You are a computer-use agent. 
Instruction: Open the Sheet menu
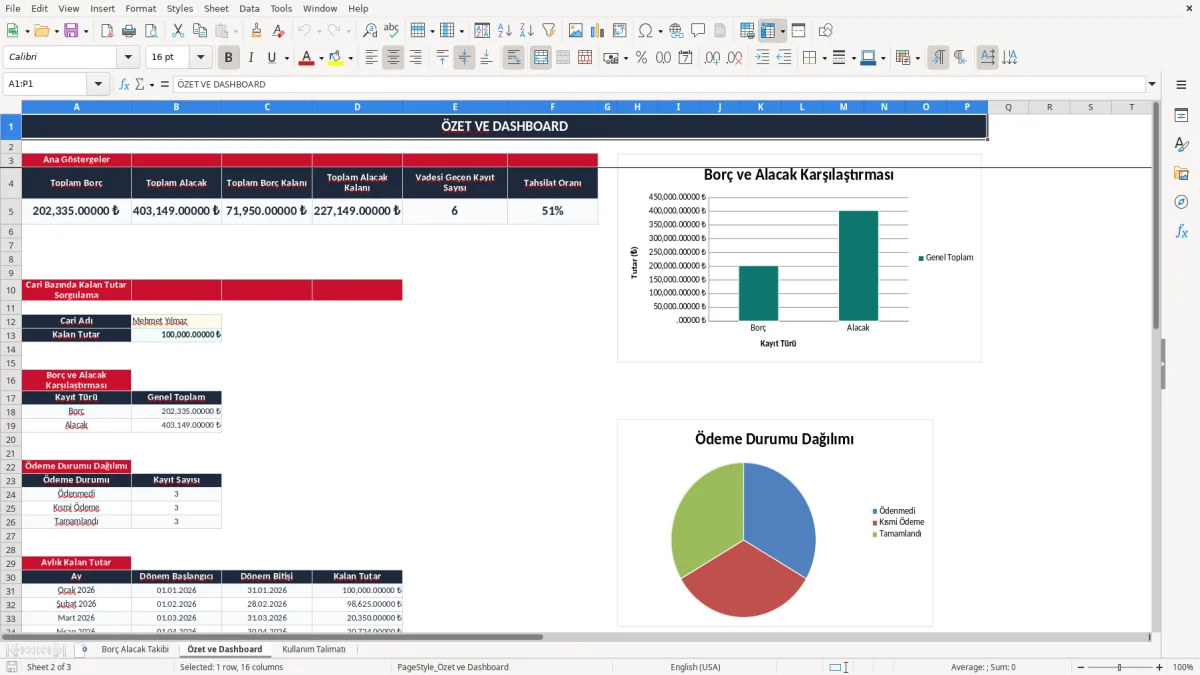[x=216, y=8]
